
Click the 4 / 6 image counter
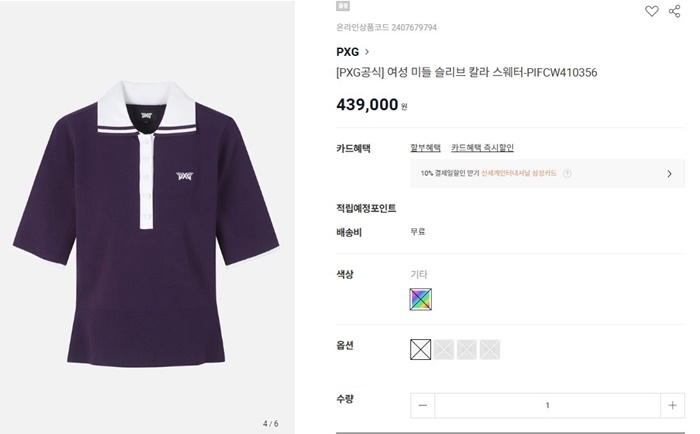tap(270, 423)
